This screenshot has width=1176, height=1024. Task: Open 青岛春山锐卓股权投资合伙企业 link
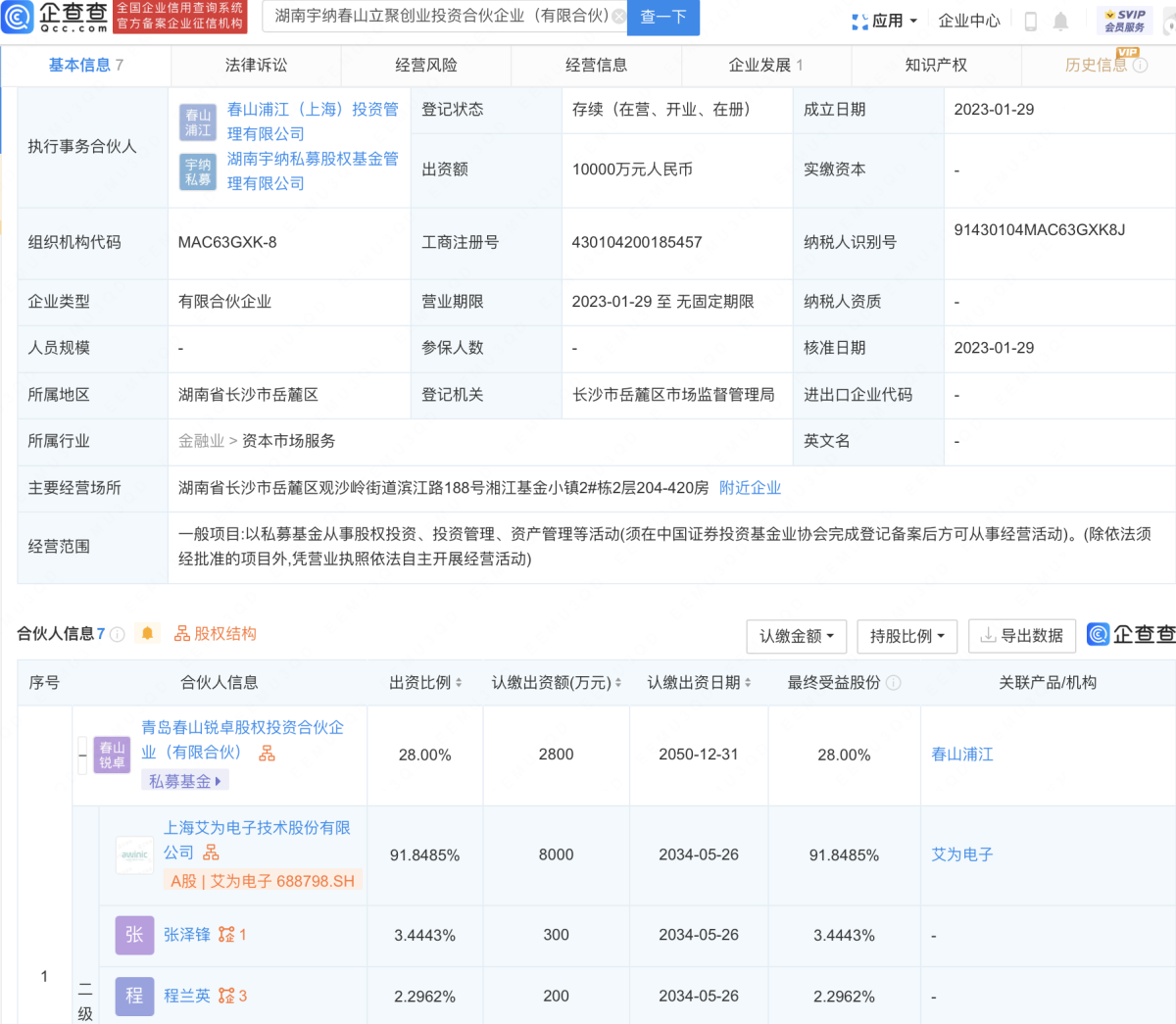pos(242,739)
